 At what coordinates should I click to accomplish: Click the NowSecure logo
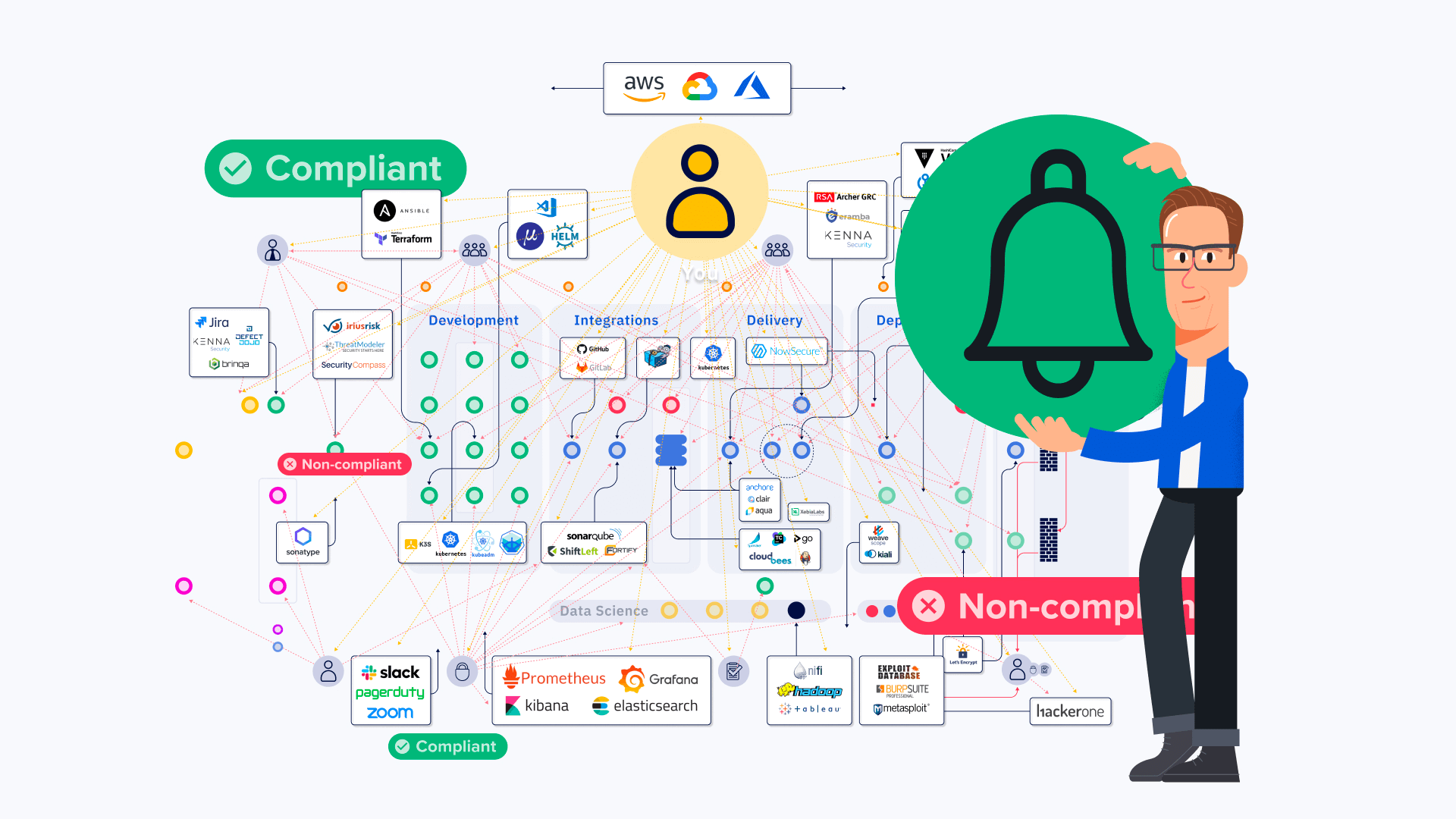(x=786, y=351)
